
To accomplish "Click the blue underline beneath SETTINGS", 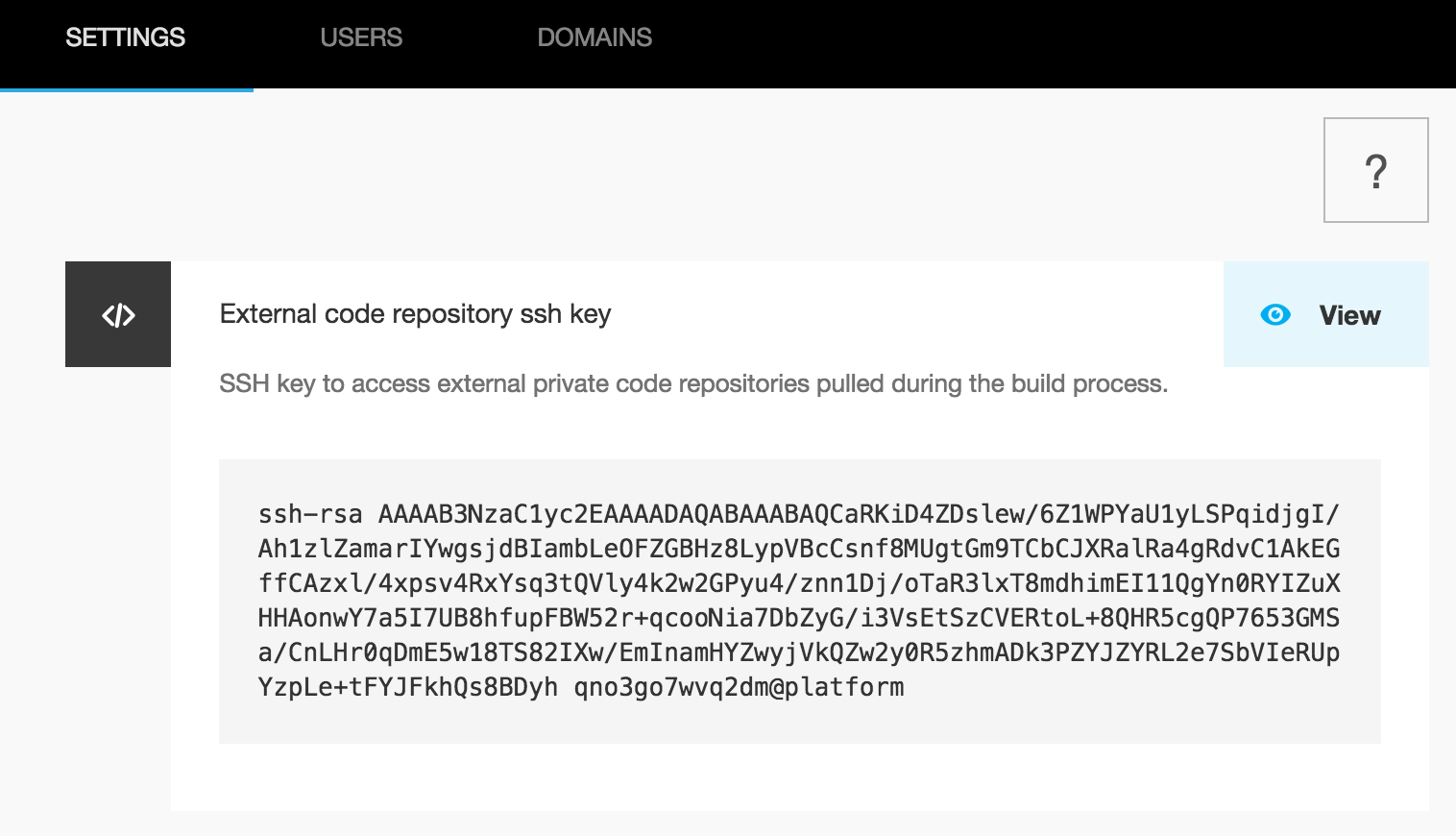I will coord(127,89).
